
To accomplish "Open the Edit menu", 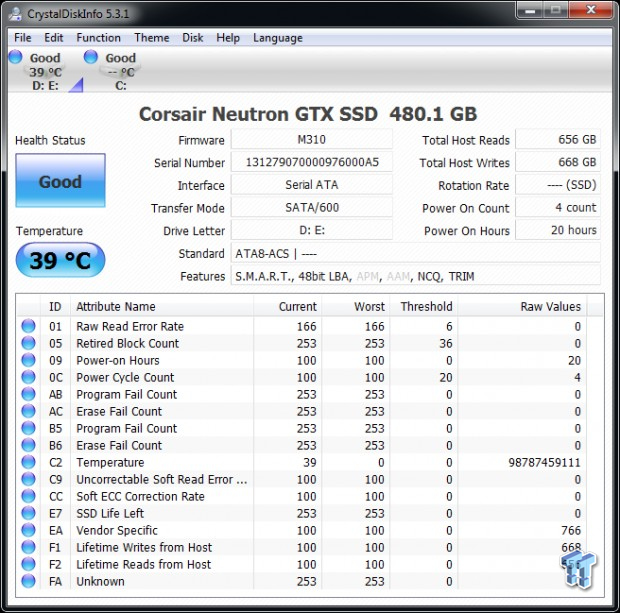I will (53, 38).
